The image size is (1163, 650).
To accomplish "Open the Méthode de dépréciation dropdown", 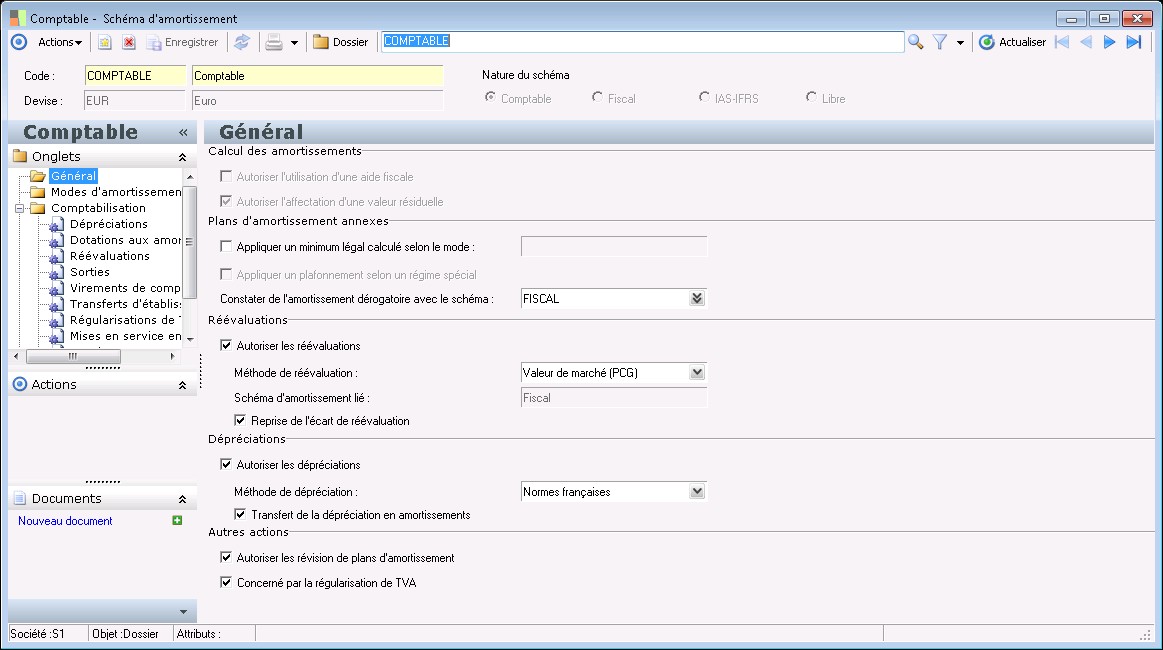I will (x=696, y=491).
